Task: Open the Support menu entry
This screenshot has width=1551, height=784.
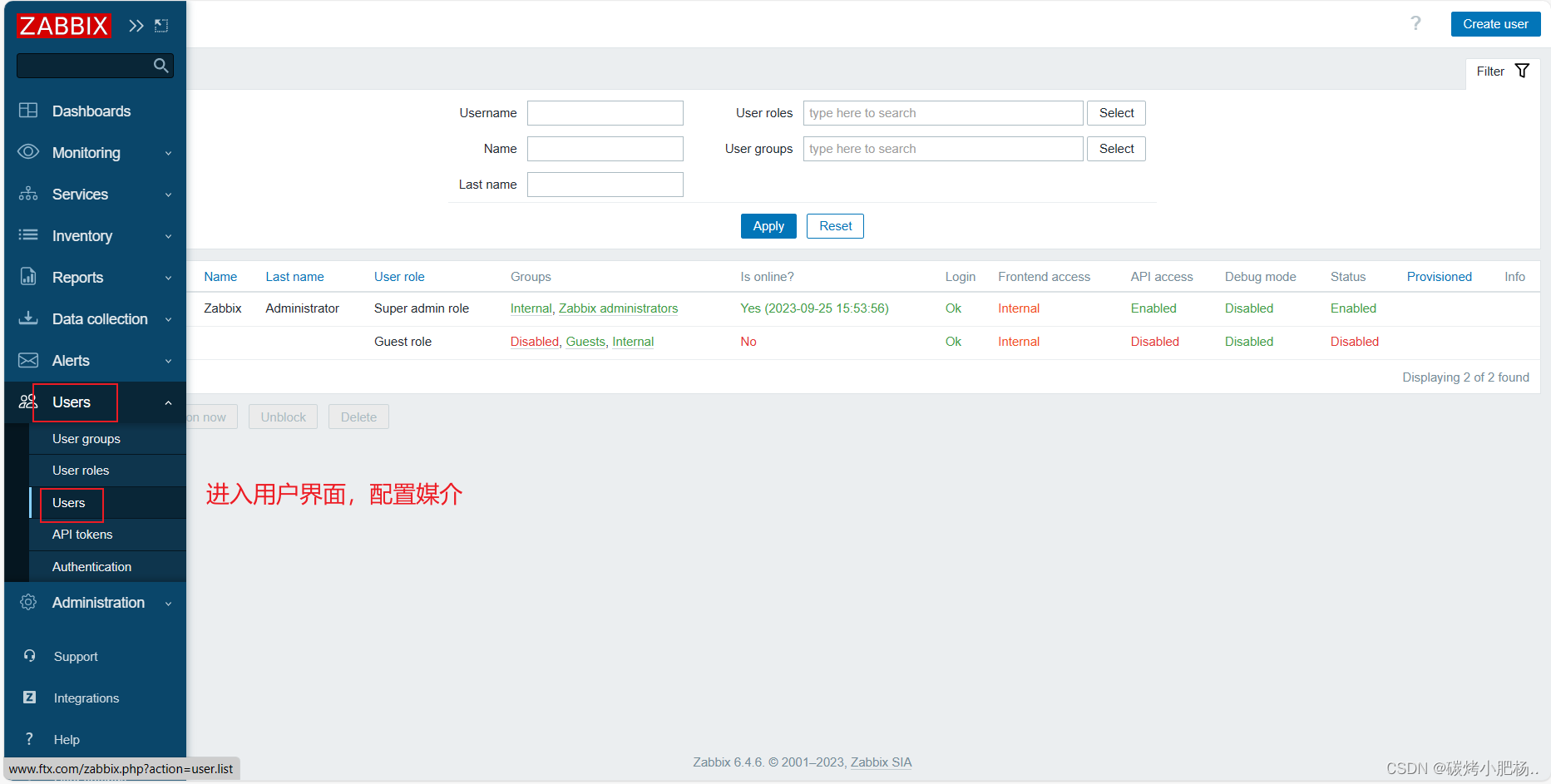Action: point(95,656)
